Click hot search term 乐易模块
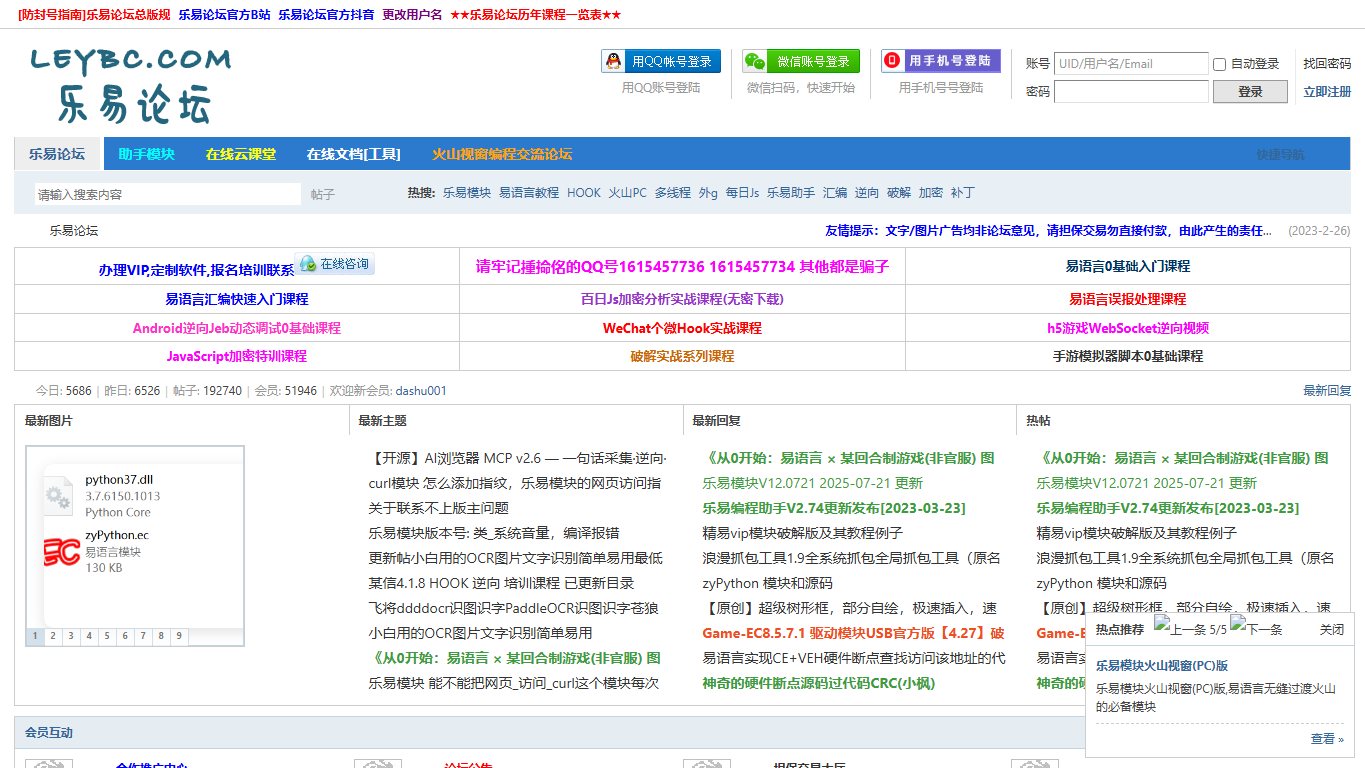Screen dimensions: 1365x768 coord(467,193)
